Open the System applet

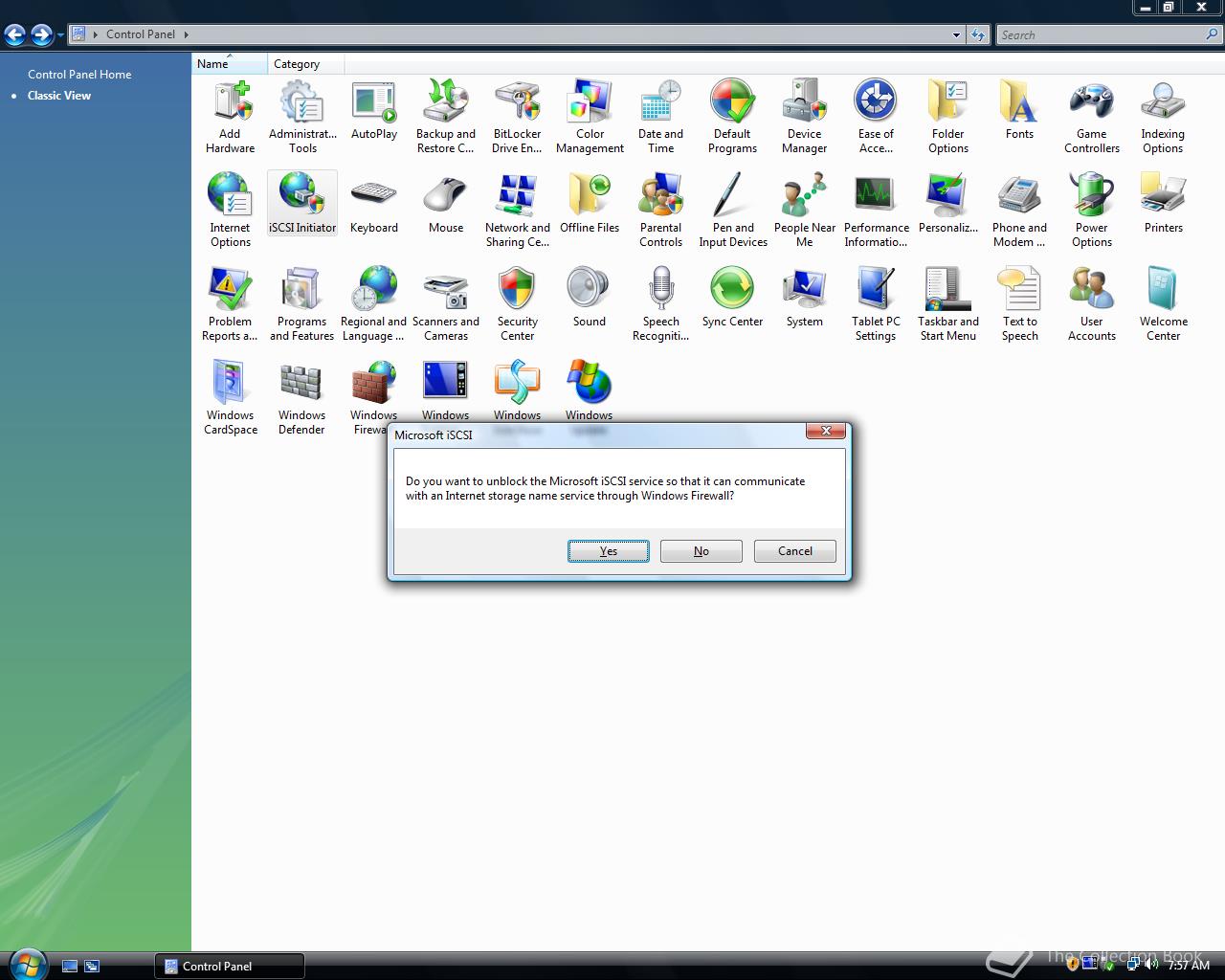click(805, 297)
